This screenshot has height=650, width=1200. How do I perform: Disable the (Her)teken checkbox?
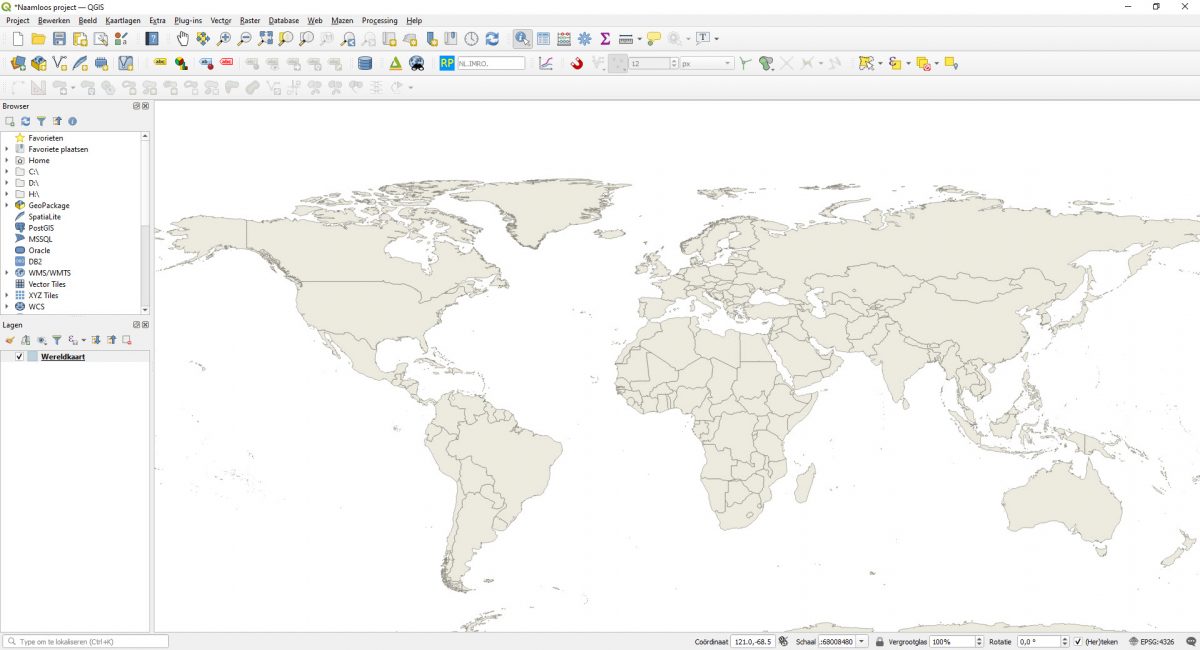1079,640
